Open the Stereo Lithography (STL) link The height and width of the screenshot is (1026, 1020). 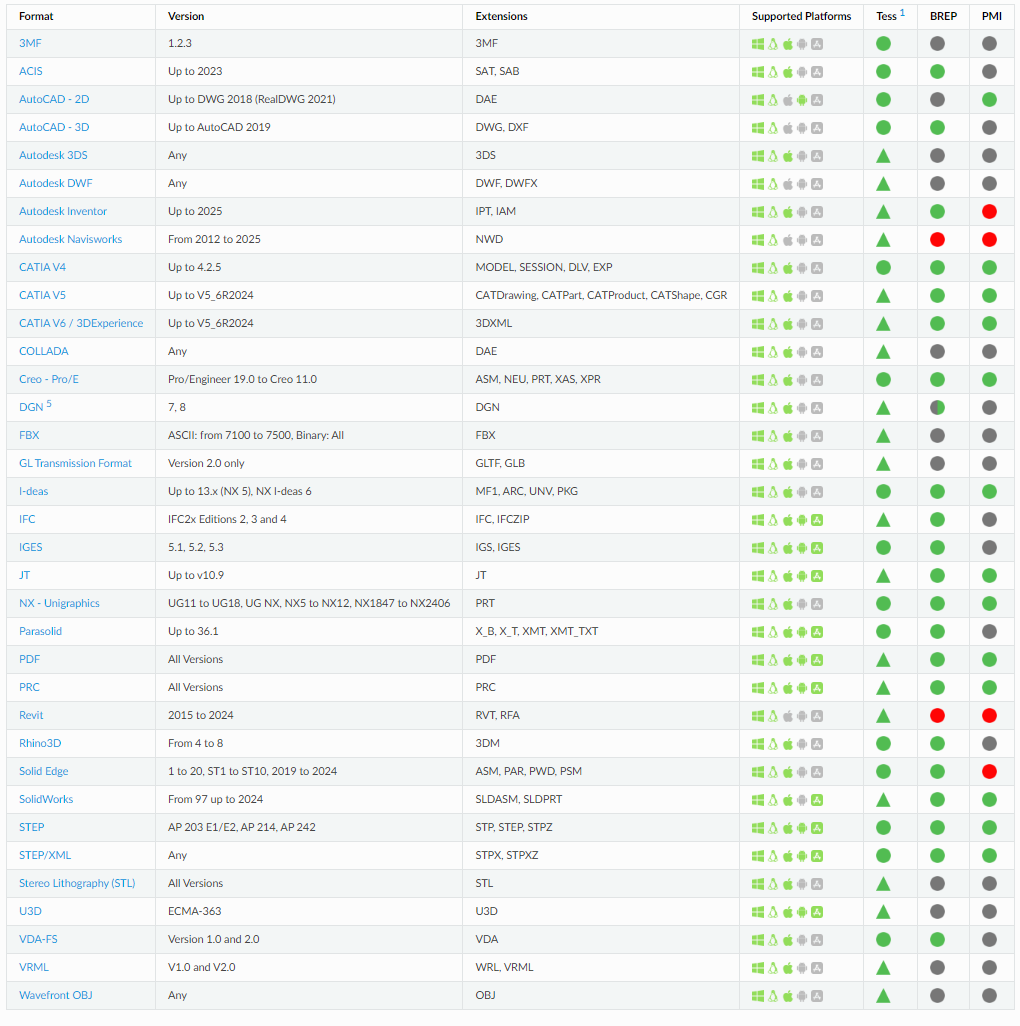point(77,883)
